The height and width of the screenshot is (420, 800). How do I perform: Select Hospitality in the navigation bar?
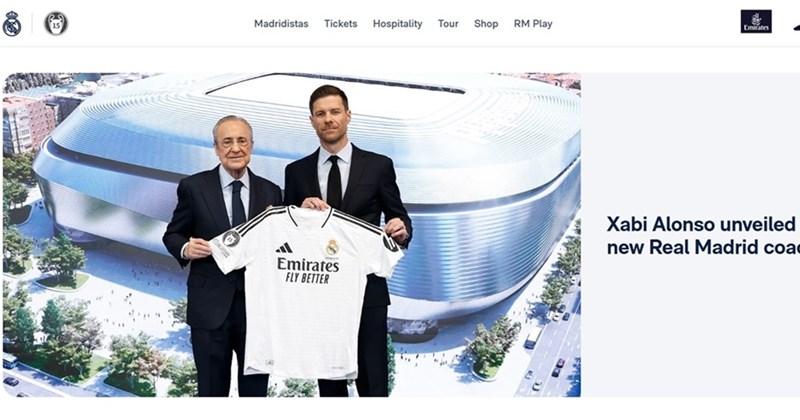point(397,23)
